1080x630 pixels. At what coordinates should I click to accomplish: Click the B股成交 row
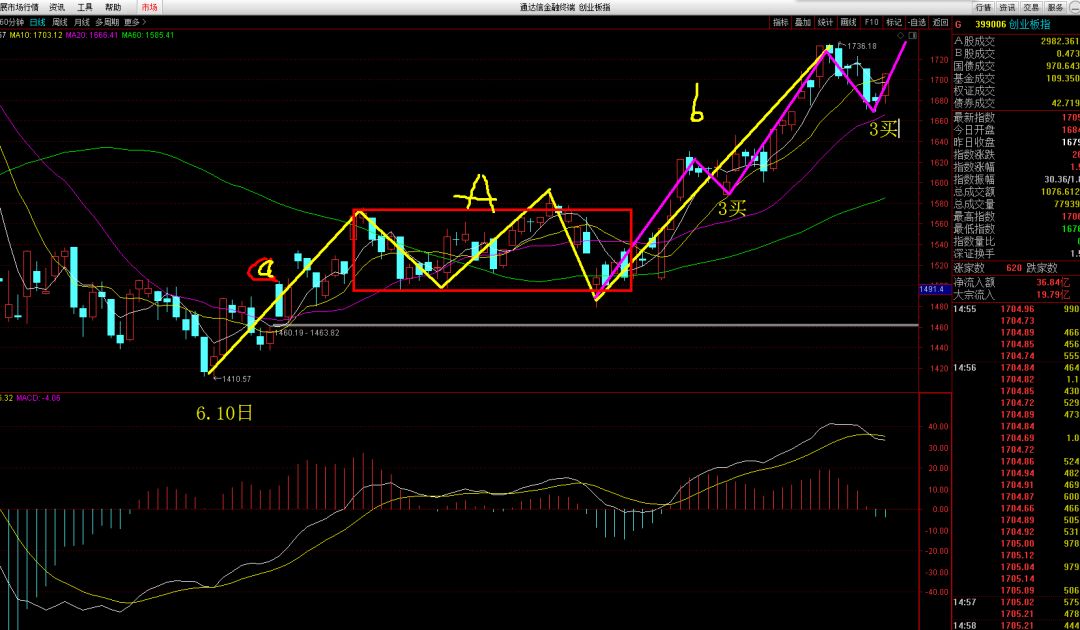(1016, 54)
